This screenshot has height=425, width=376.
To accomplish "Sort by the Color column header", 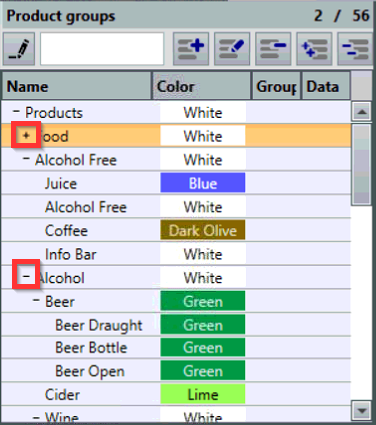I will [x=201, y=86].
